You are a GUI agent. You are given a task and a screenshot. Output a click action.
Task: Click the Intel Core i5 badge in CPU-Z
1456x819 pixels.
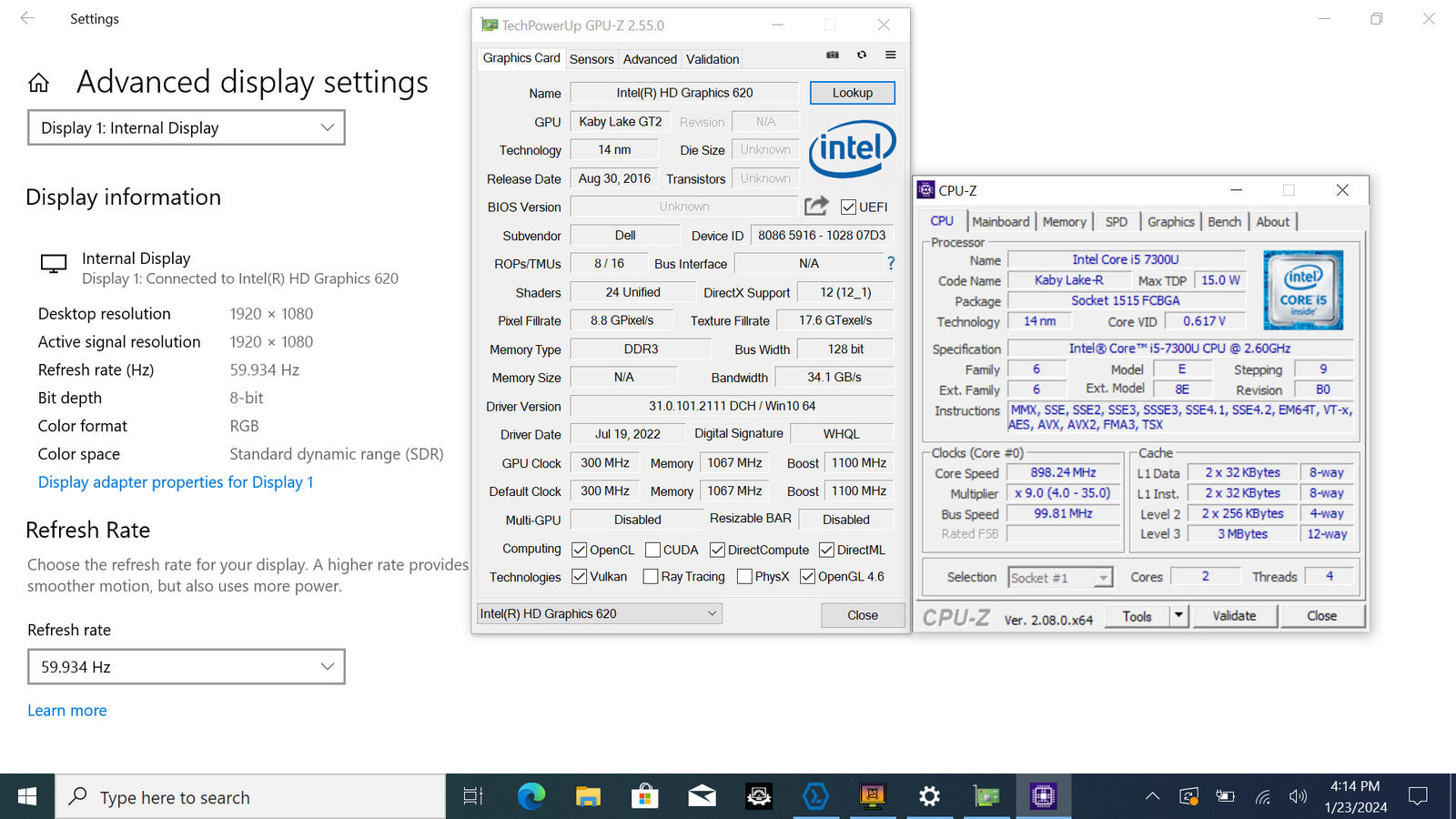pos(1303,289)
